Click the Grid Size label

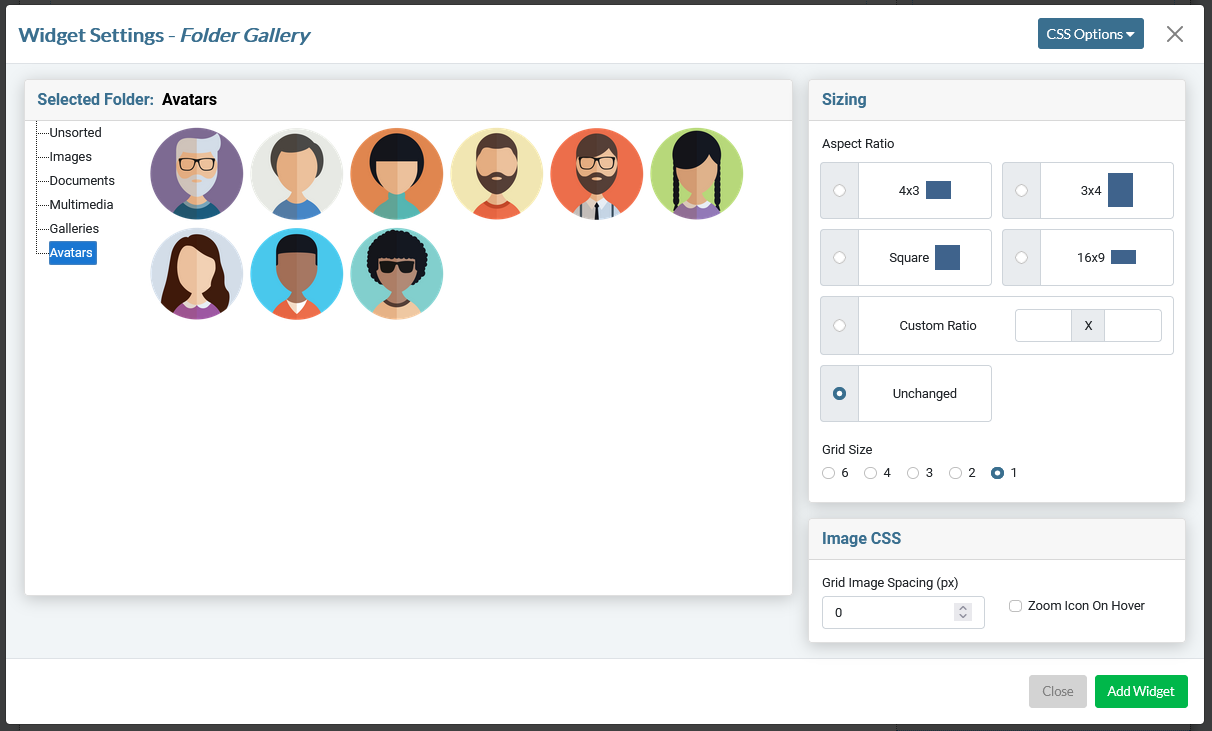tap(847, 450)
